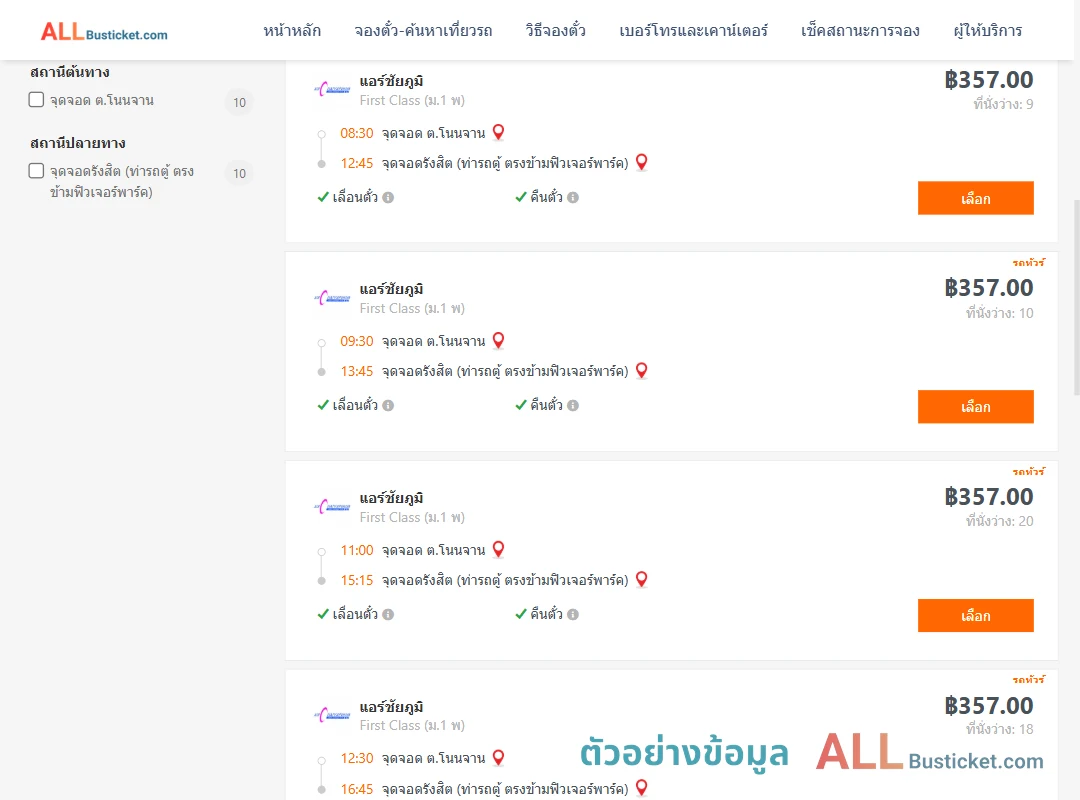
Task: Click the 13:45 arrival time
Action: click(x=357, y=371)
